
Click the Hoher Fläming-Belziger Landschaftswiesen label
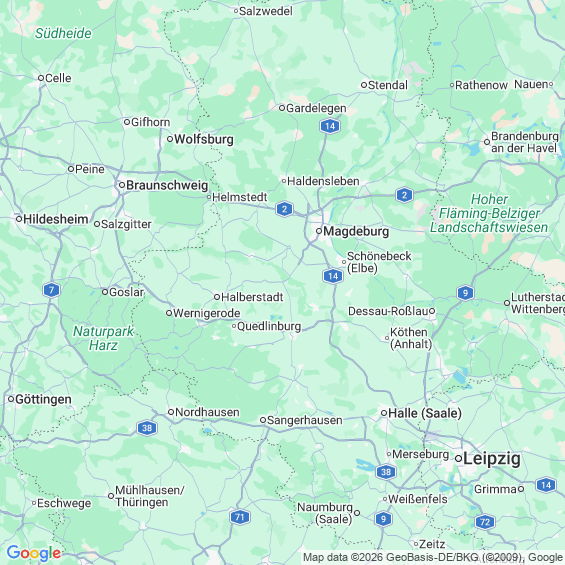[489, 213]
